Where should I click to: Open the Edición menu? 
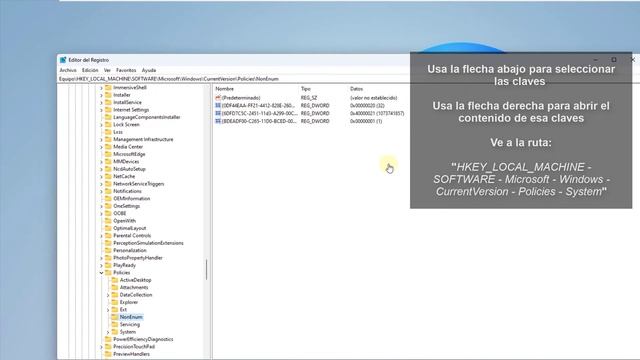[x=90, y=70]
